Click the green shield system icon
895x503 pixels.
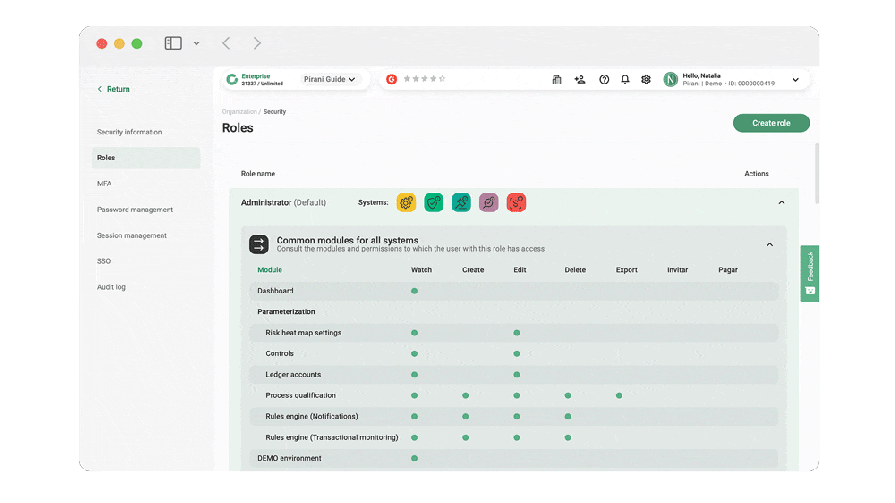coord(434,203)
